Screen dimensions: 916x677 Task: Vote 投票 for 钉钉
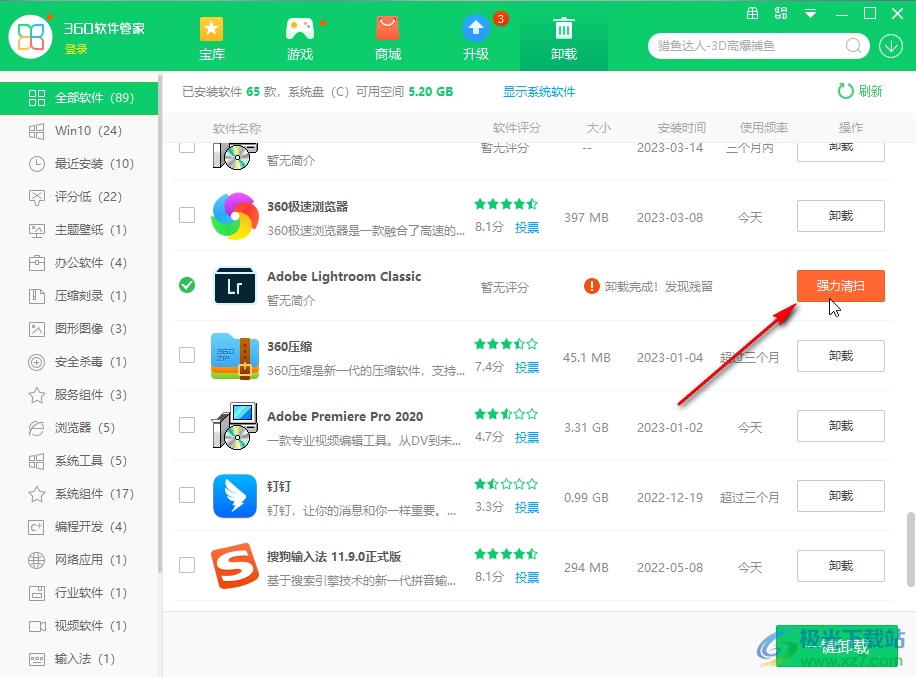click(x=527, y=508)
